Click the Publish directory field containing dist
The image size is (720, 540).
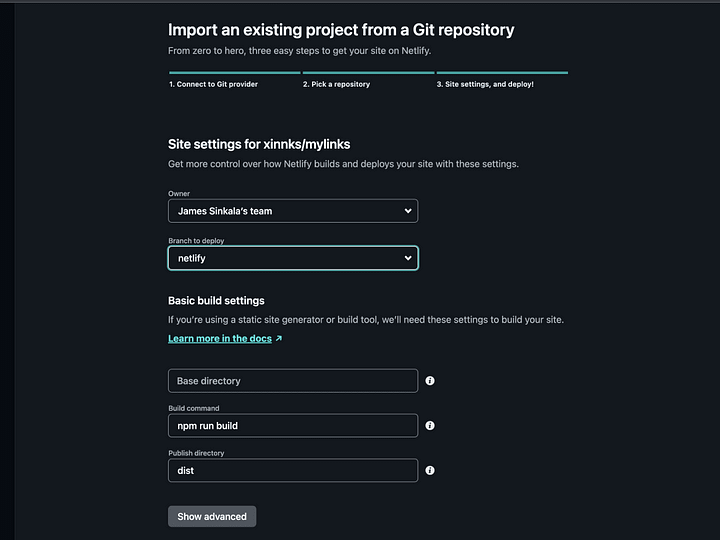click(293, 470)
